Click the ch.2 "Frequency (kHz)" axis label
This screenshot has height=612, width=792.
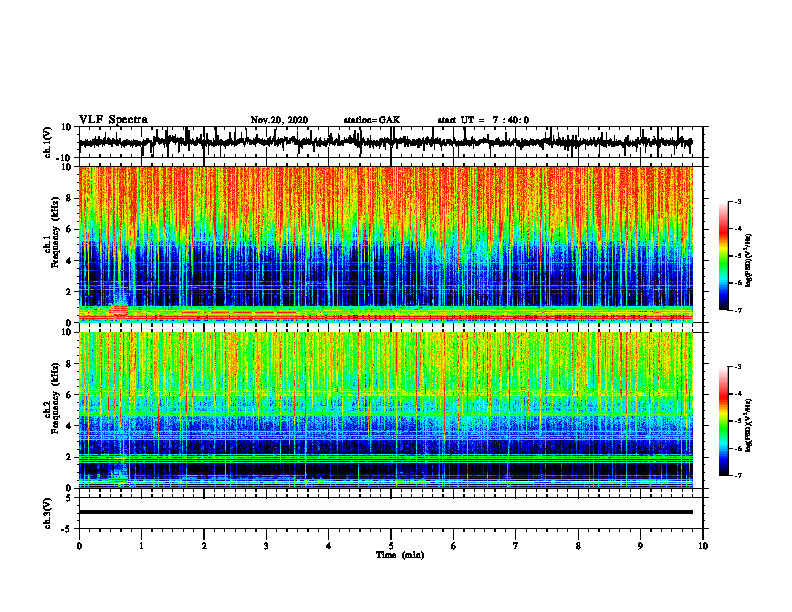pos(55,398)
